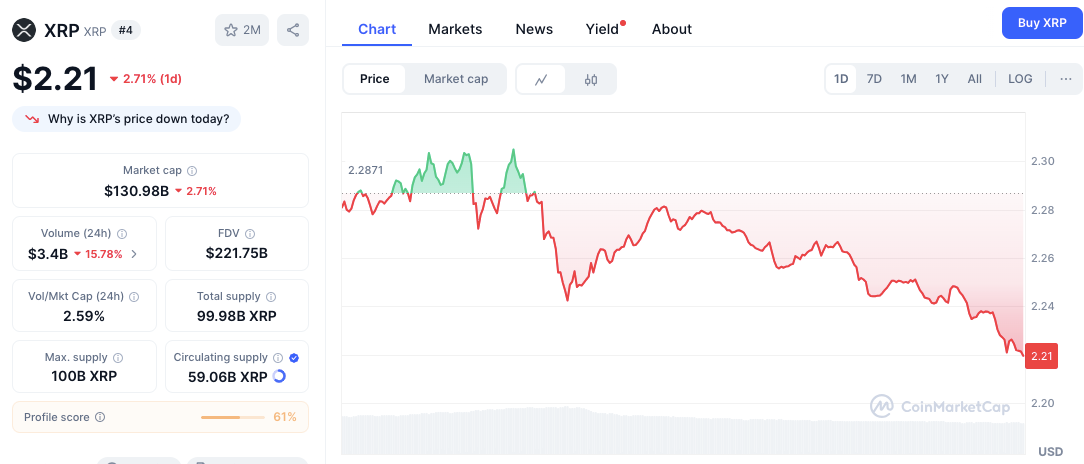Open the Max. supply info icon
This screenshot has height=464, width=1084.
pos(118,358)
